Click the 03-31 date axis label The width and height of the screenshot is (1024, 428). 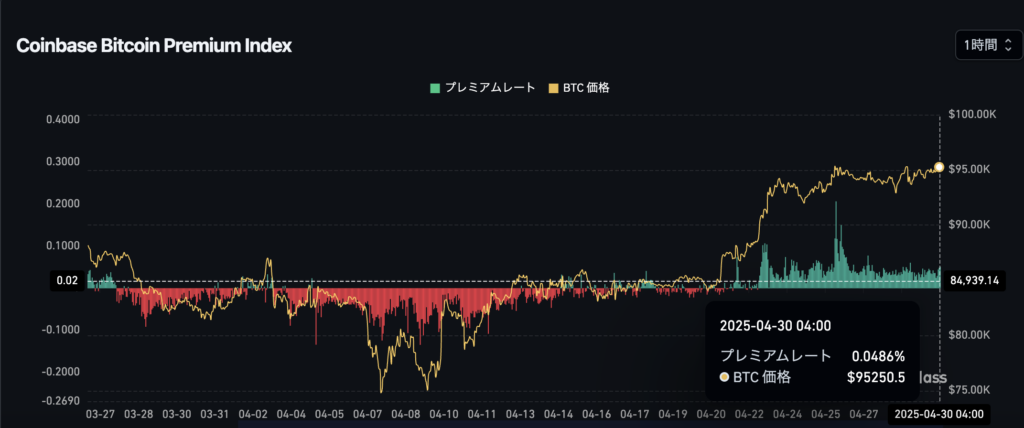click(215, 414)
